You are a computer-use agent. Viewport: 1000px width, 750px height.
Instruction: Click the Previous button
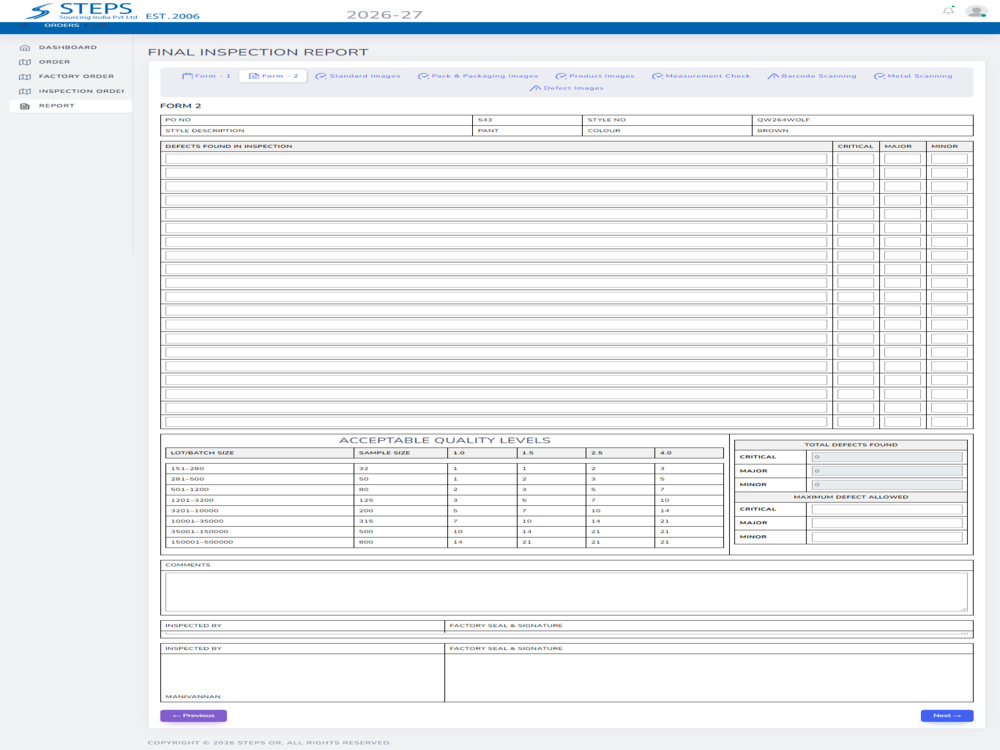pos(193,716)
